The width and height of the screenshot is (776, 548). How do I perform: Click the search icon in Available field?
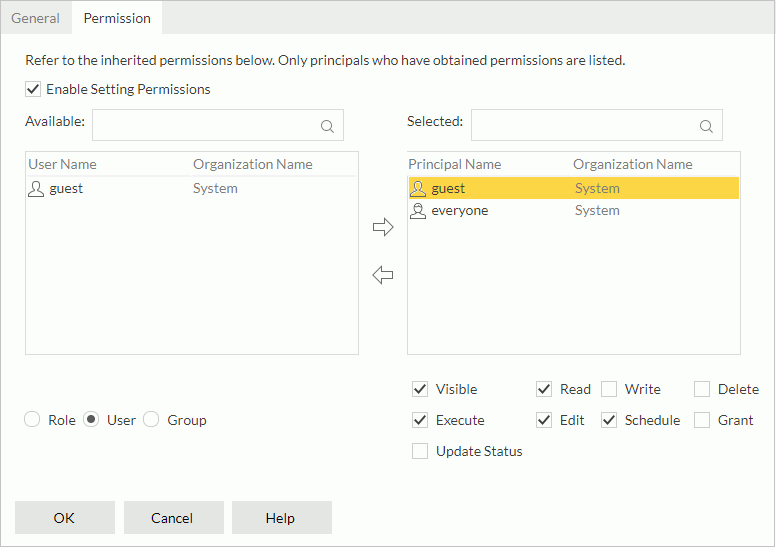click(x=327, y=126)
